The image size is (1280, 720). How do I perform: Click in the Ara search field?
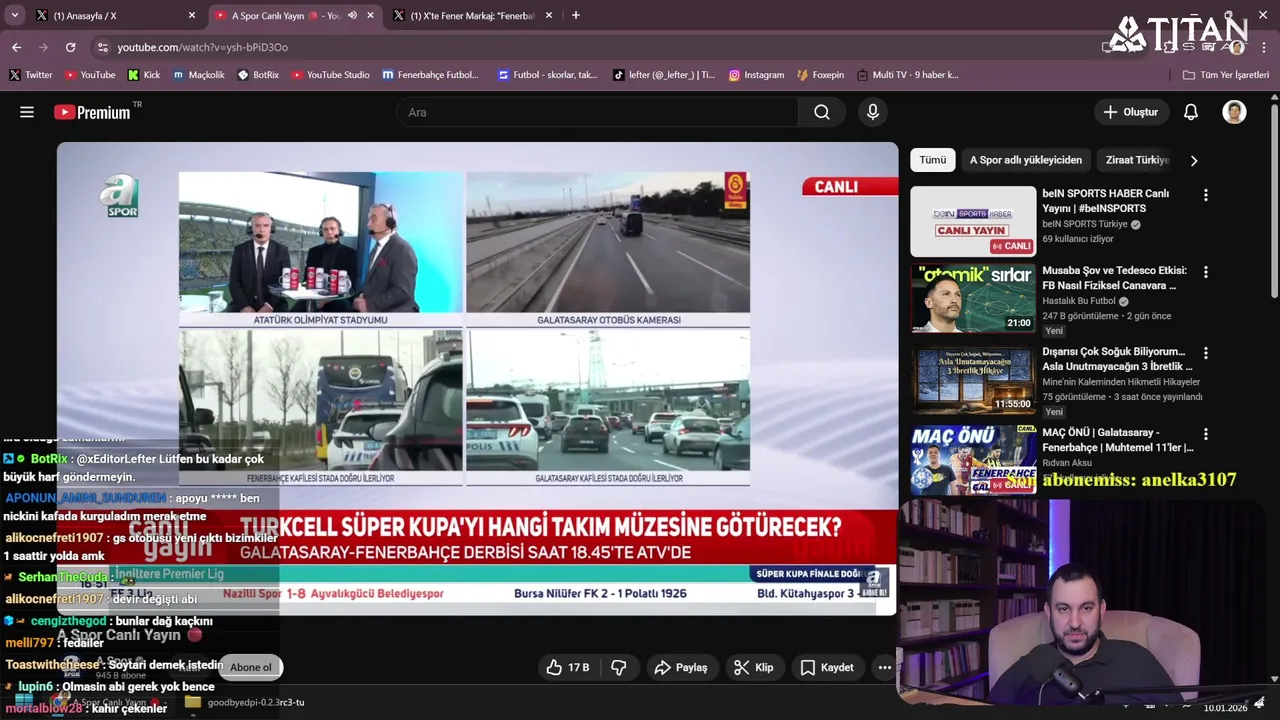click(598, 112)
